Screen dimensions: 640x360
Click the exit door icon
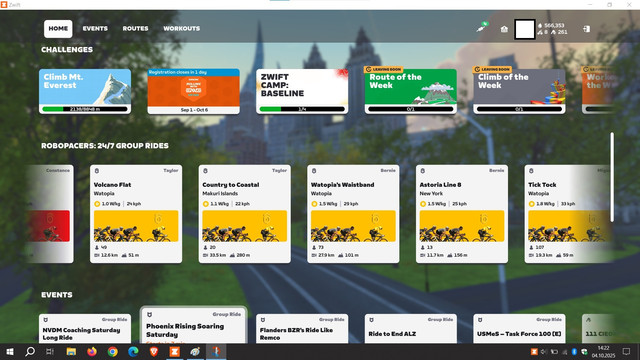[587, 29]
